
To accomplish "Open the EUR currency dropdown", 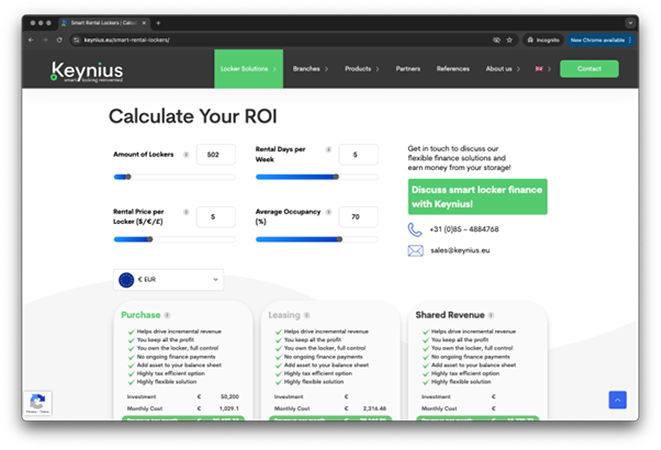I will click(168, 280).
